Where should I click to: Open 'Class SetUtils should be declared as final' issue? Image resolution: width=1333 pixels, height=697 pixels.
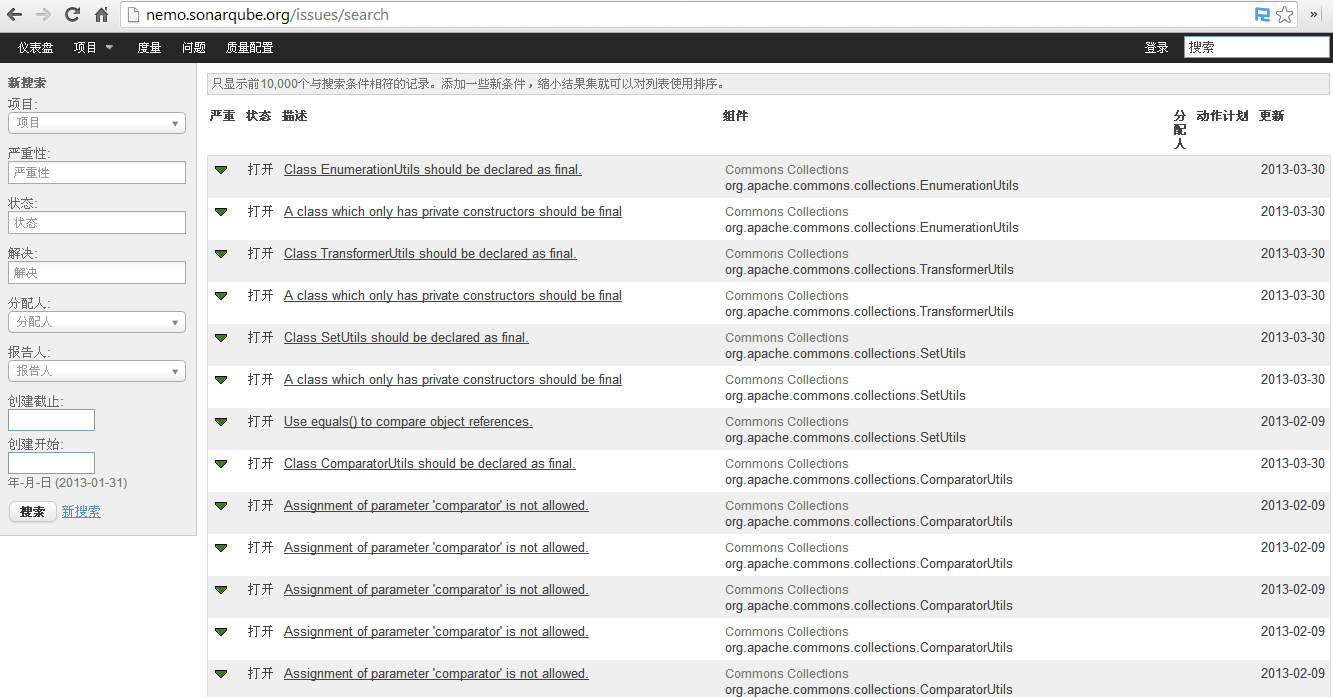[x=406, y=338]
